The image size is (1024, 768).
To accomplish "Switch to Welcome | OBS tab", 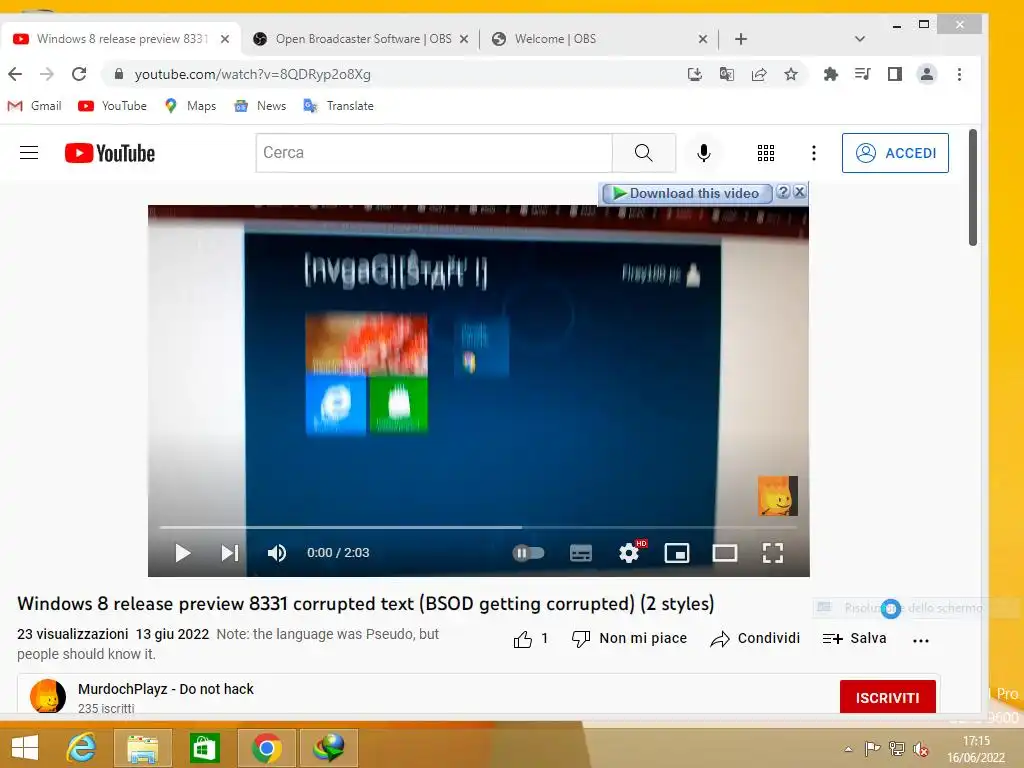I will pos(600,39).
